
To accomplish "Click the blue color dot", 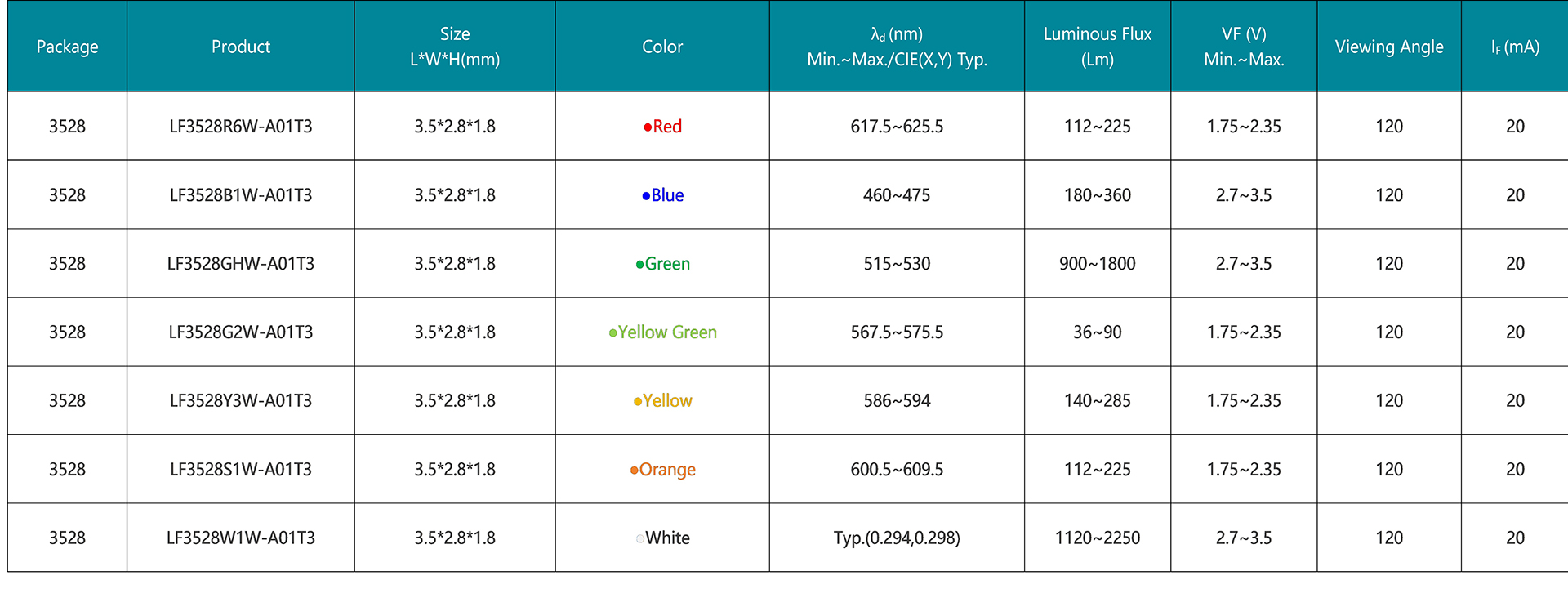I will (x=646, y=196).
